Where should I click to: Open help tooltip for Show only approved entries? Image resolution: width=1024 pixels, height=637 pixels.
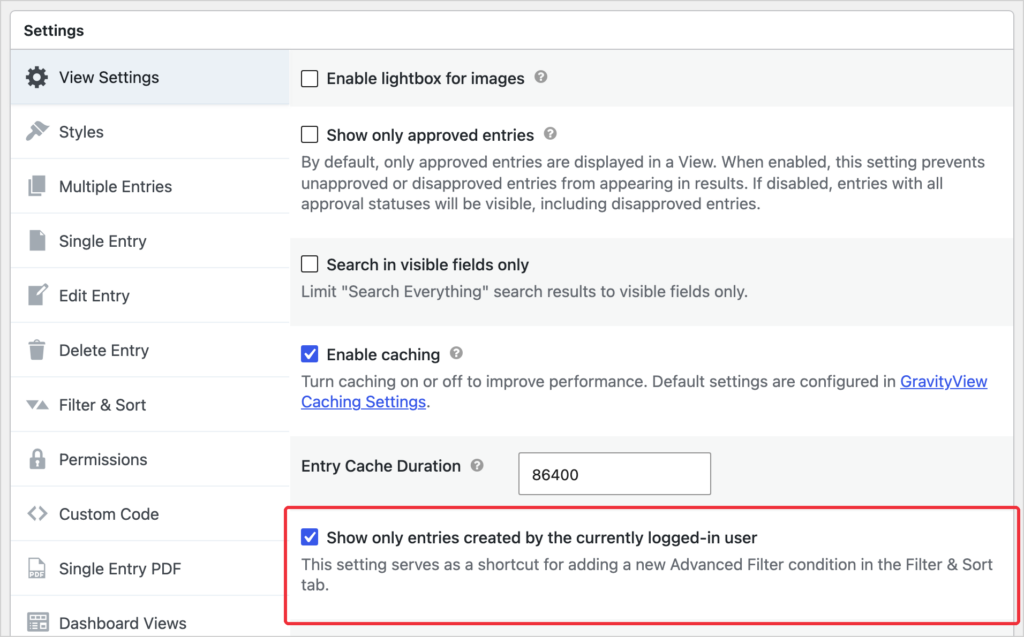click(551, 134)
